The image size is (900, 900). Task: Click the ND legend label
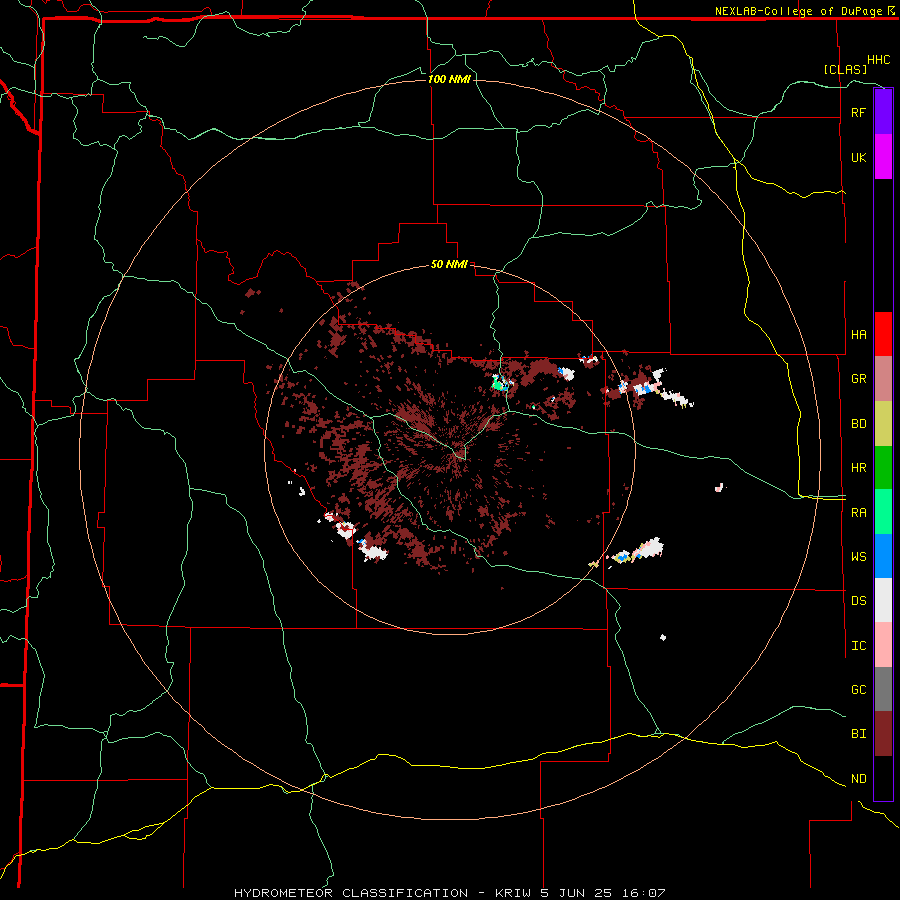(858, 779)
